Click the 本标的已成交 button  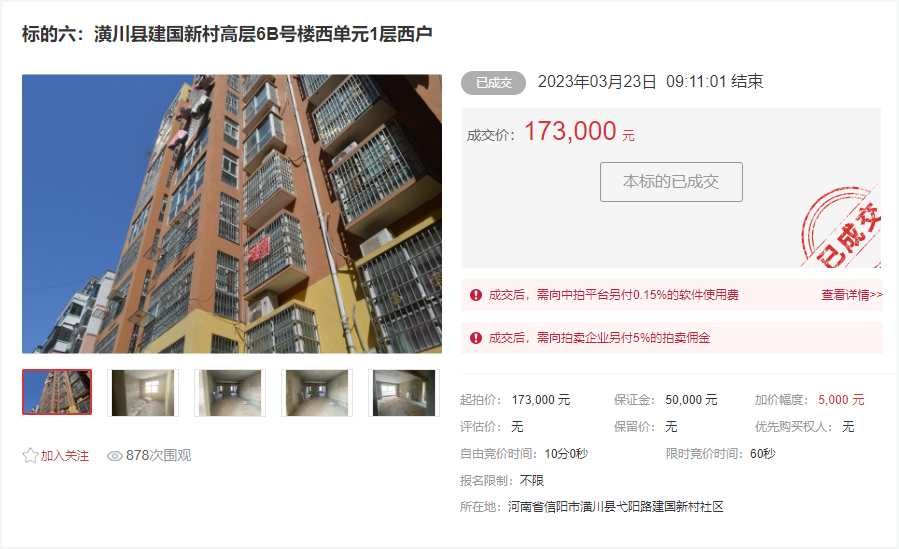671,182
